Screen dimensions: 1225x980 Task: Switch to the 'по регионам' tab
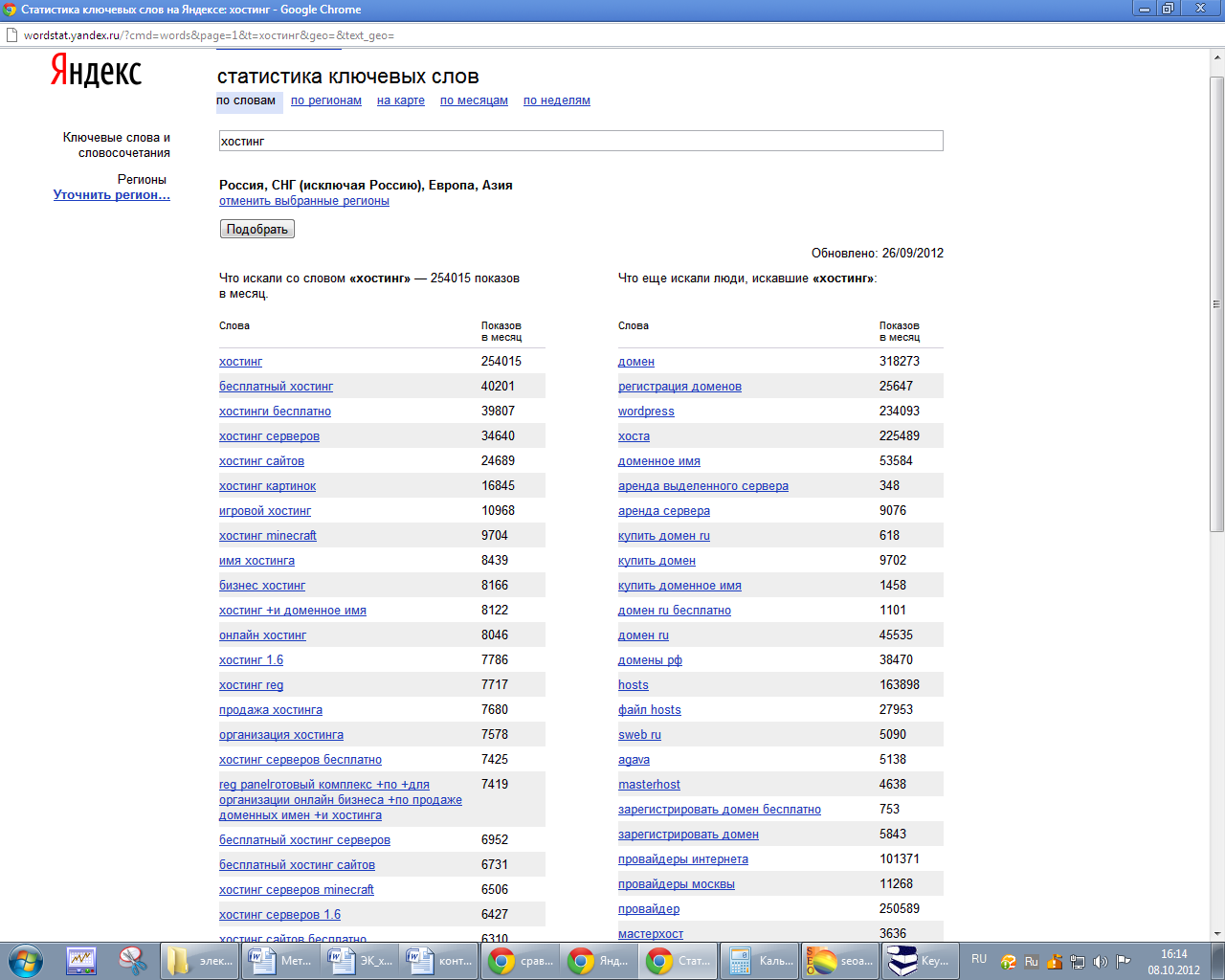click(x=326, y=100)
